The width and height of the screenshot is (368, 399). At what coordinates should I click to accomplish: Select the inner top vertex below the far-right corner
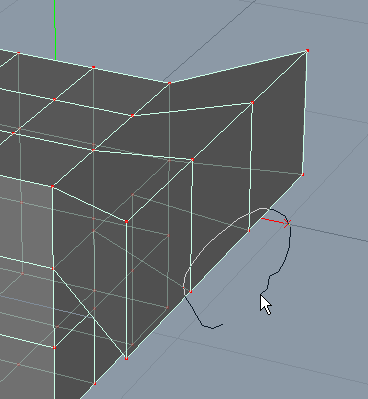pos(252,103)
